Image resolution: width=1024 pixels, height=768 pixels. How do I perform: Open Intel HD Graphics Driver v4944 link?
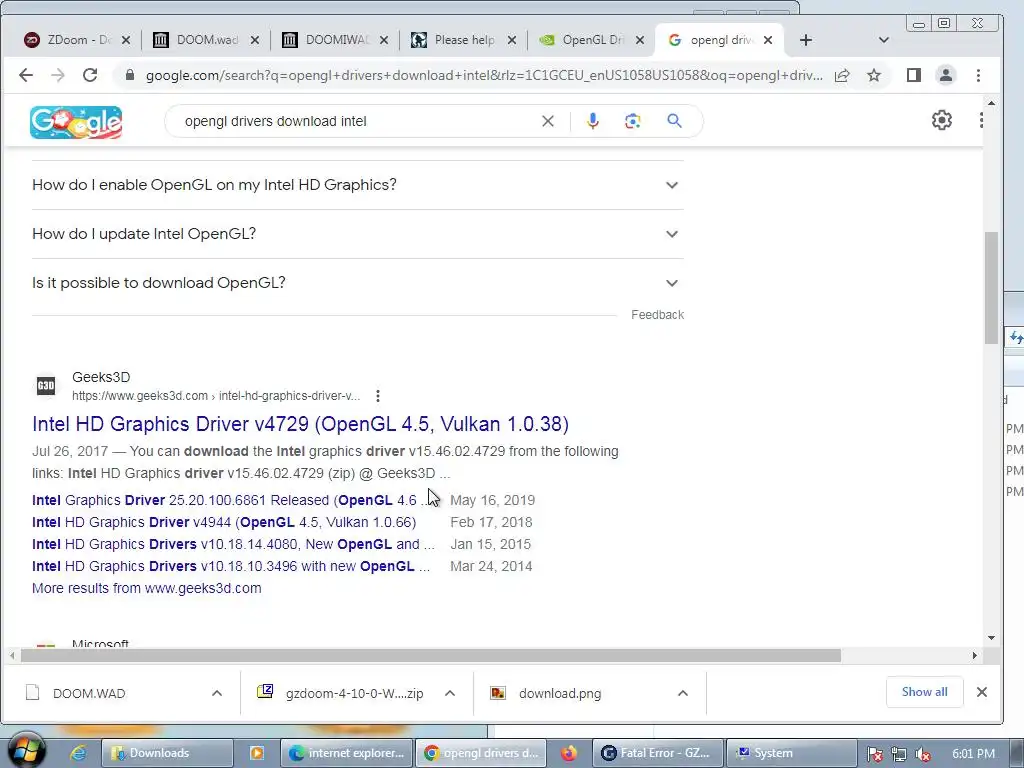point(224,522)
